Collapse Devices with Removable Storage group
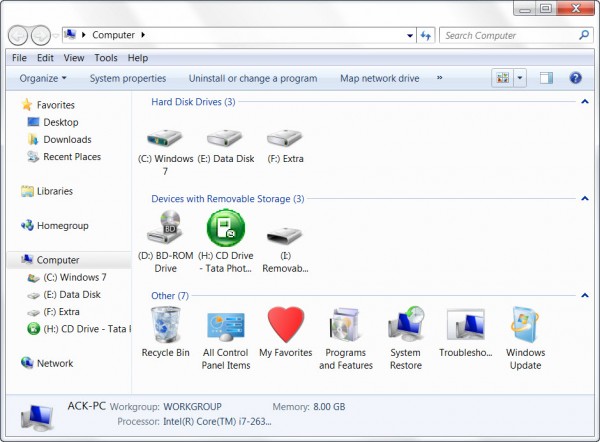 pyautogui.click(x=584, y=198)
